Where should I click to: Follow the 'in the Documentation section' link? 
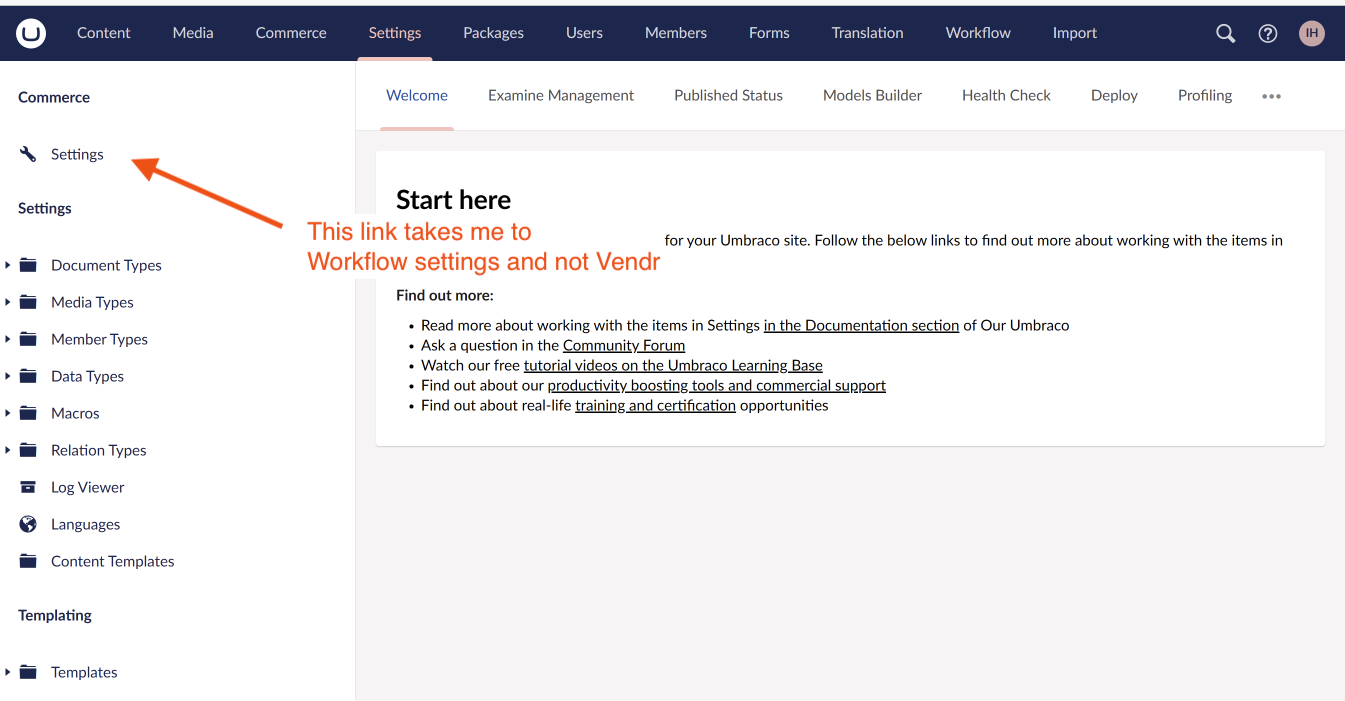coord(861,325)
